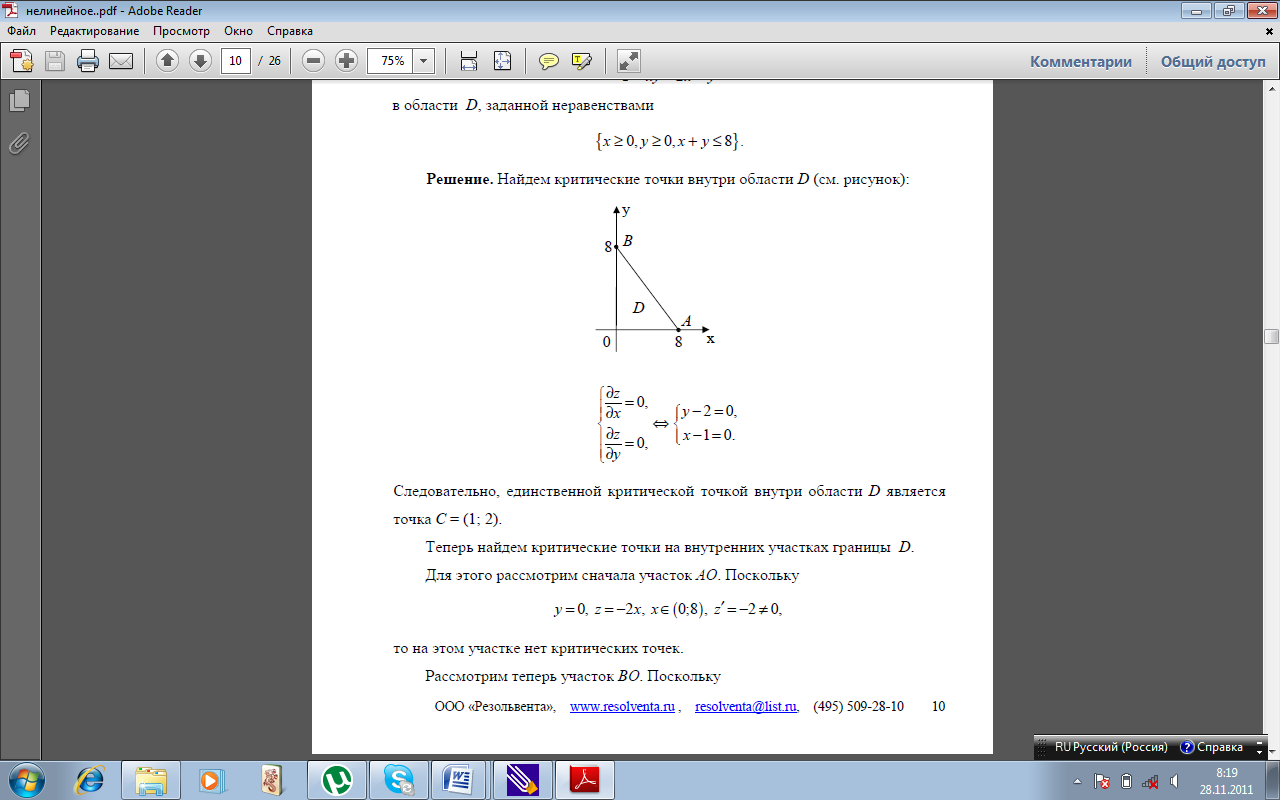This screenshot has width=1280, height=800.
Task: Go to next page down arrow
Action: [199, 61]
